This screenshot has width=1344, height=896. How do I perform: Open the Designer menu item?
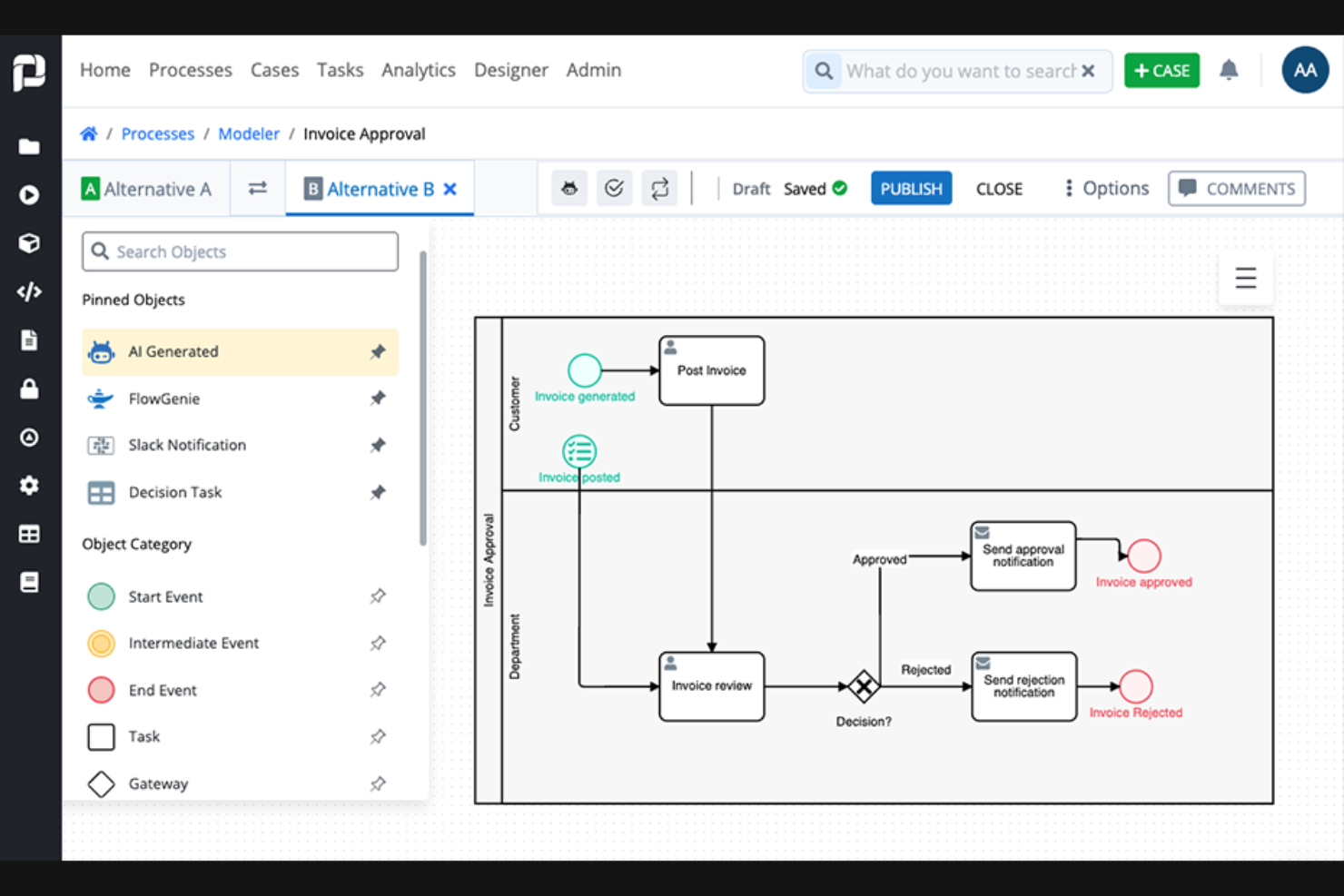[x=510, y=70]
